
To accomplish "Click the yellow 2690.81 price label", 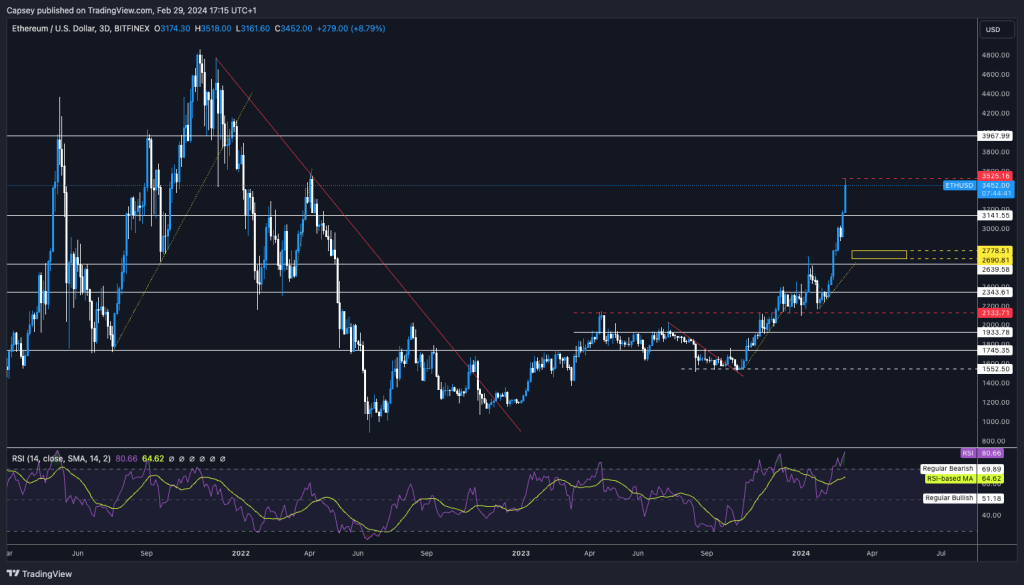I will click(995, 260).
